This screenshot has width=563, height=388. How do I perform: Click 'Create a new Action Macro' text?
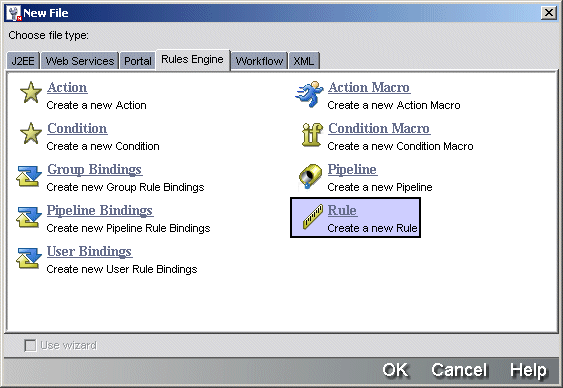click(394, 105)
